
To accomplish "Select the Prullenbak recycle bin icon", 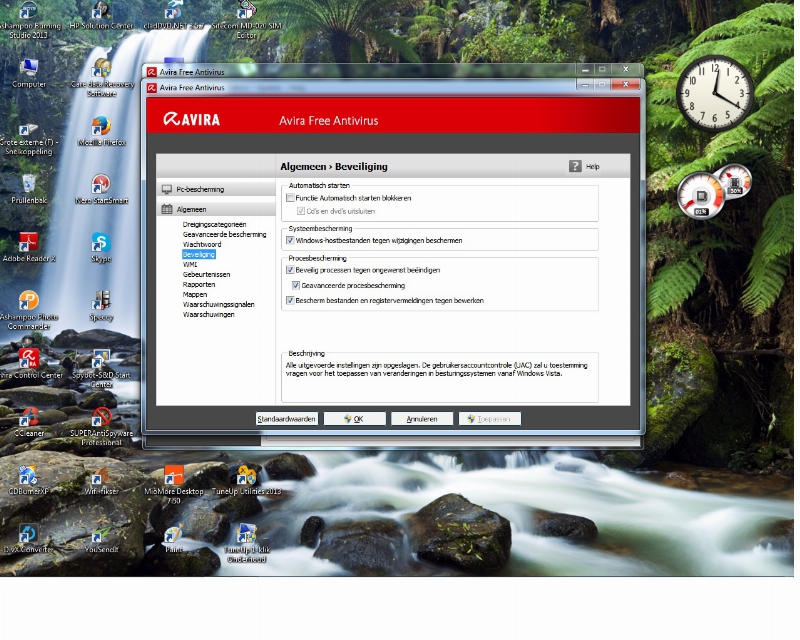I will [29, 189].
